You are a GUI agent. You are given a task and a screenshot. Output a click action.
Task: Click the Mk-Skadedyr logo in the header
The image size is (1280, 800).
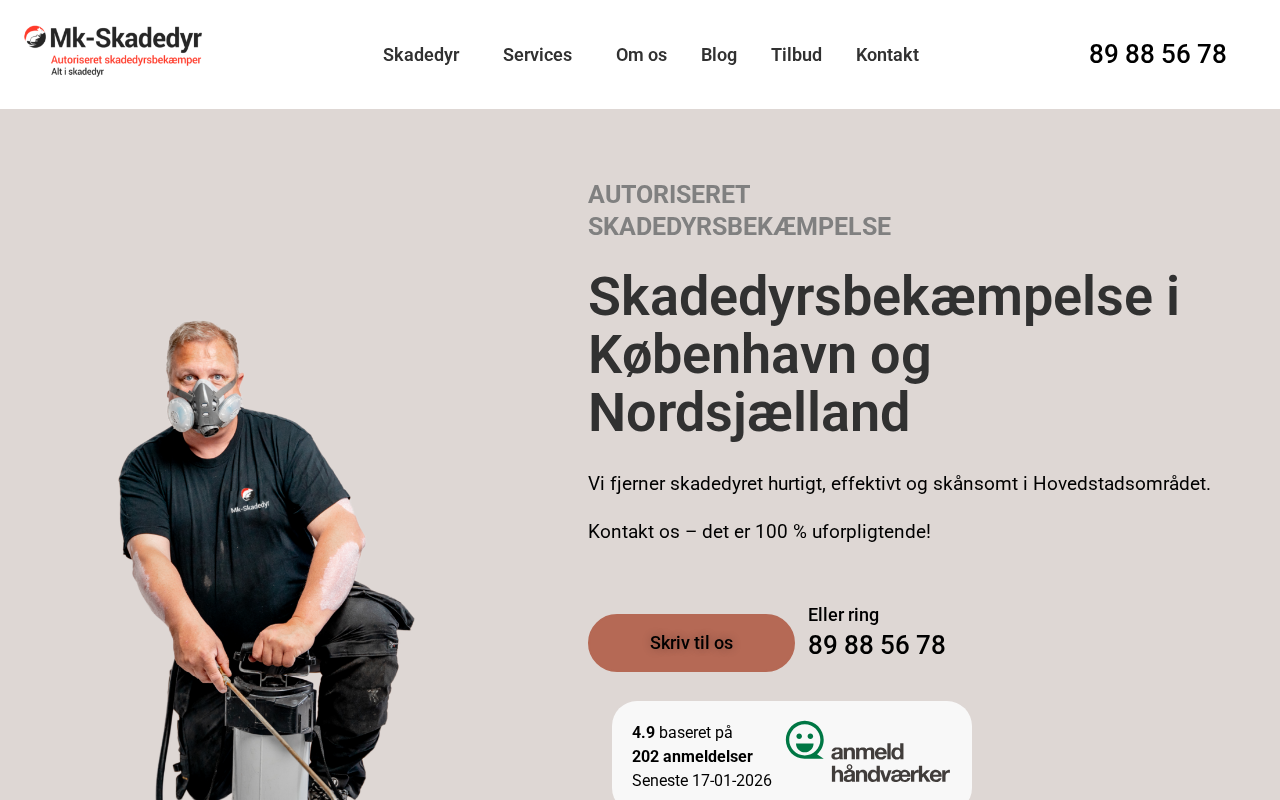tap(113, 51)
